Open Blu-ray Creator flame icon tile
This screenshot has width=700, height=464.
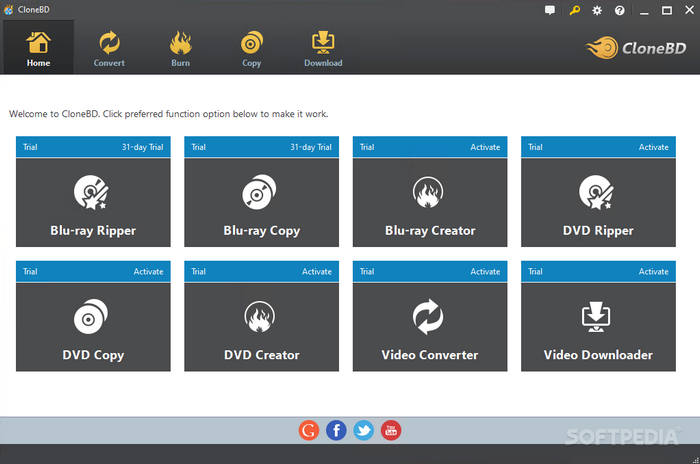pos(430,202)
